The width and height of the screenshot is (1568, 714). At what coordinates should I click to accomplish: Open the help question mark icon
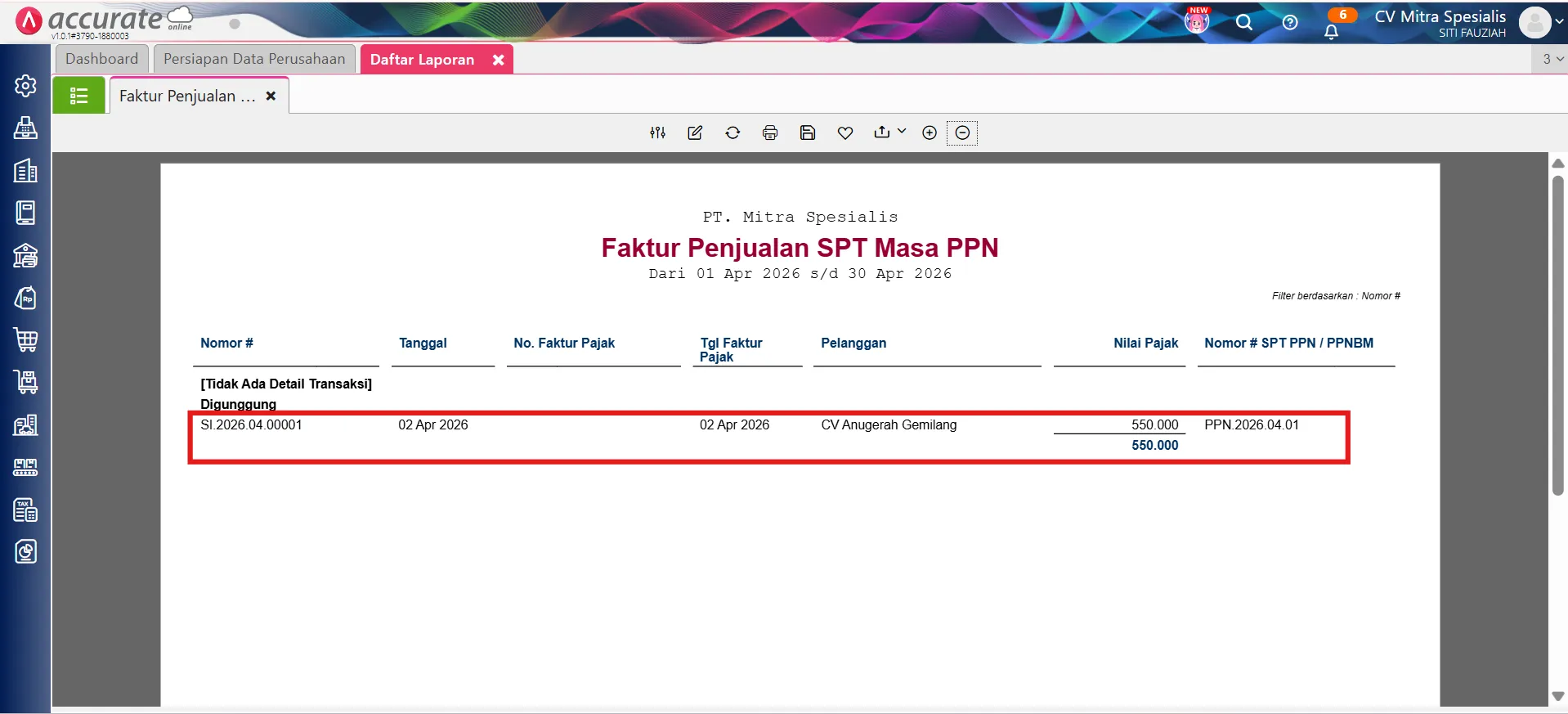[x=1290, y=22]
